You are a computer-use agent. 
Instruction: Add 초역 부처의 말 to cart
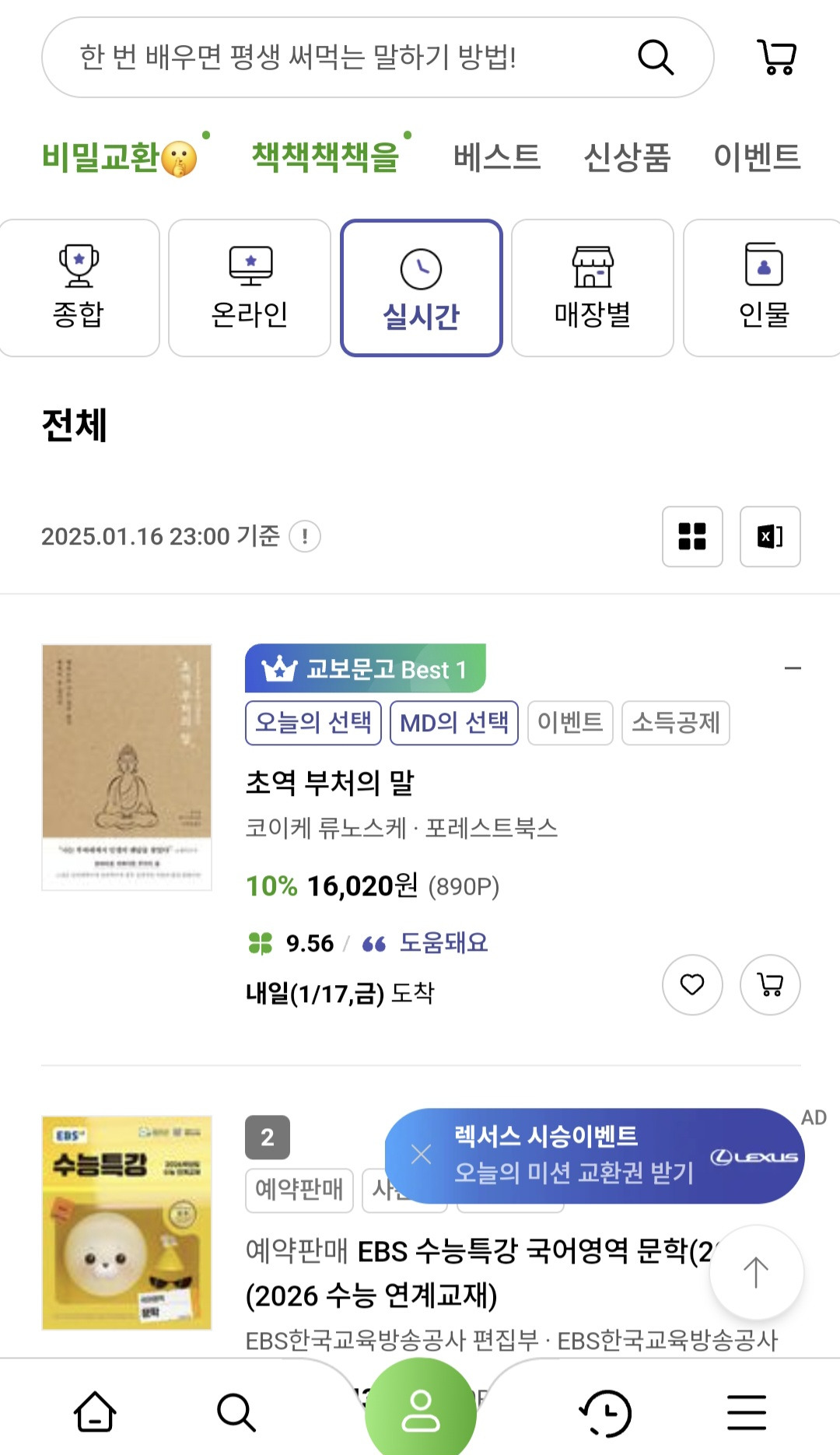(x=770, y=985)
